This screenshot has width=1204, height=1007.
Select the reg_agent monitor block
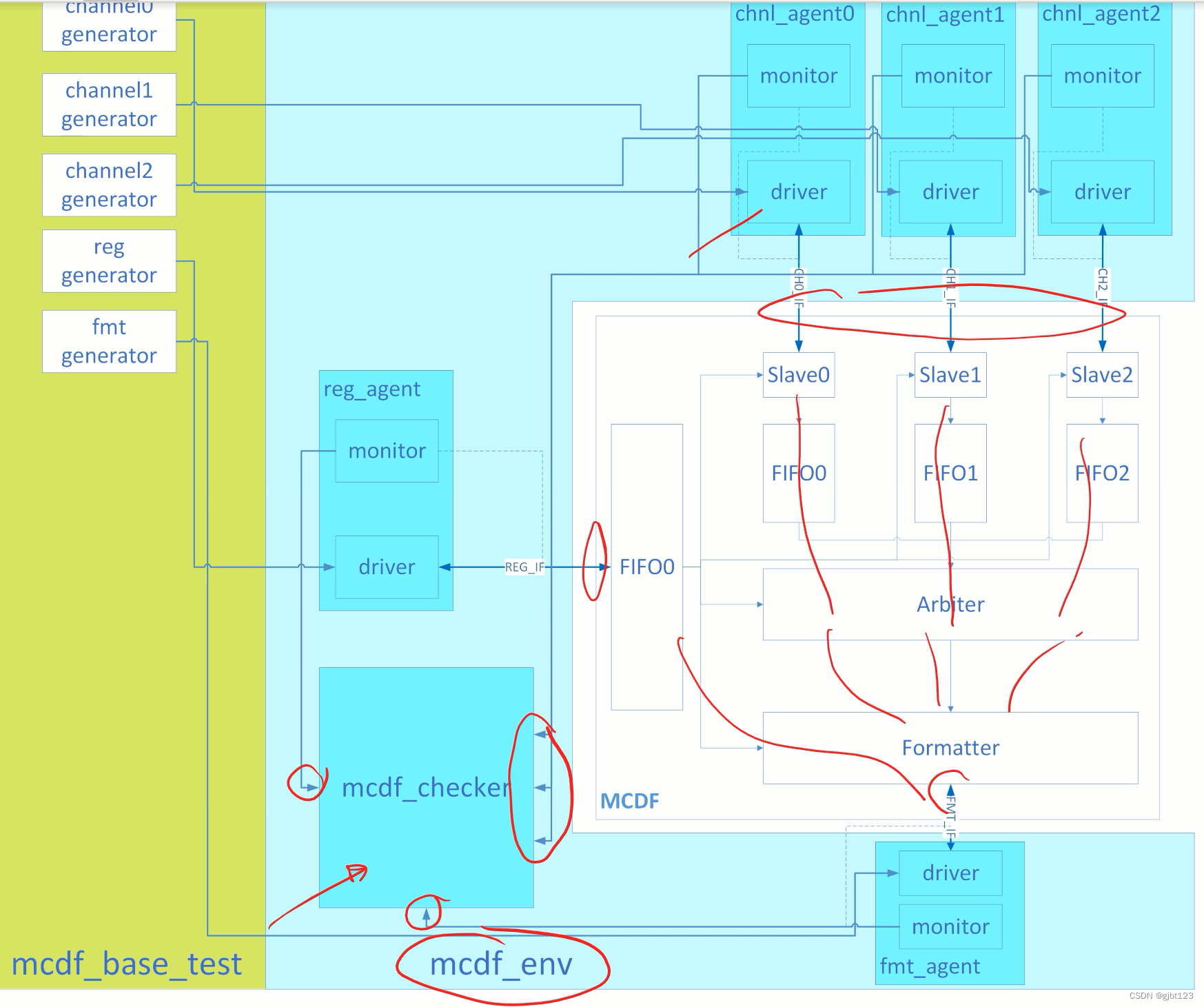[387, 451]
